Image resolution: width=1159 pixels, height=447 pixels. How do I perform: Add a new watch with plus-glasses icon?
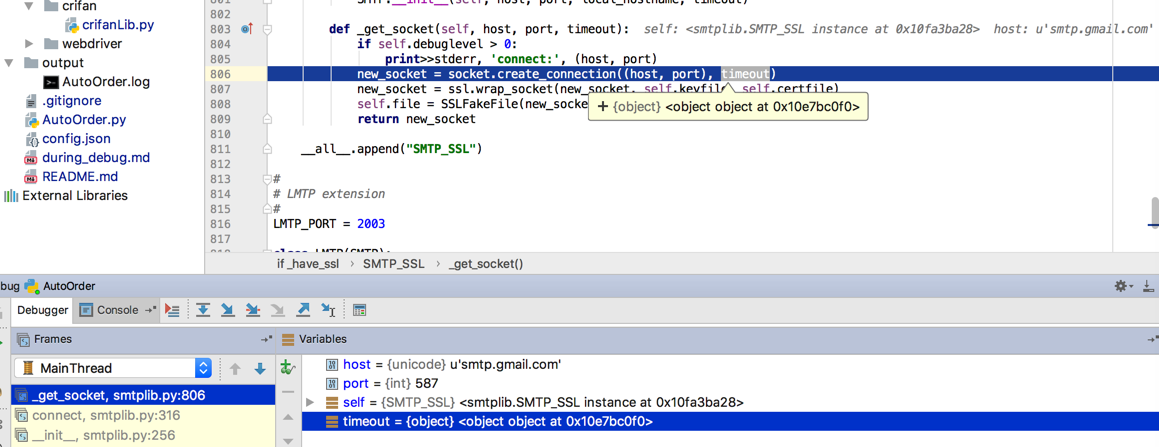[289, 367]
